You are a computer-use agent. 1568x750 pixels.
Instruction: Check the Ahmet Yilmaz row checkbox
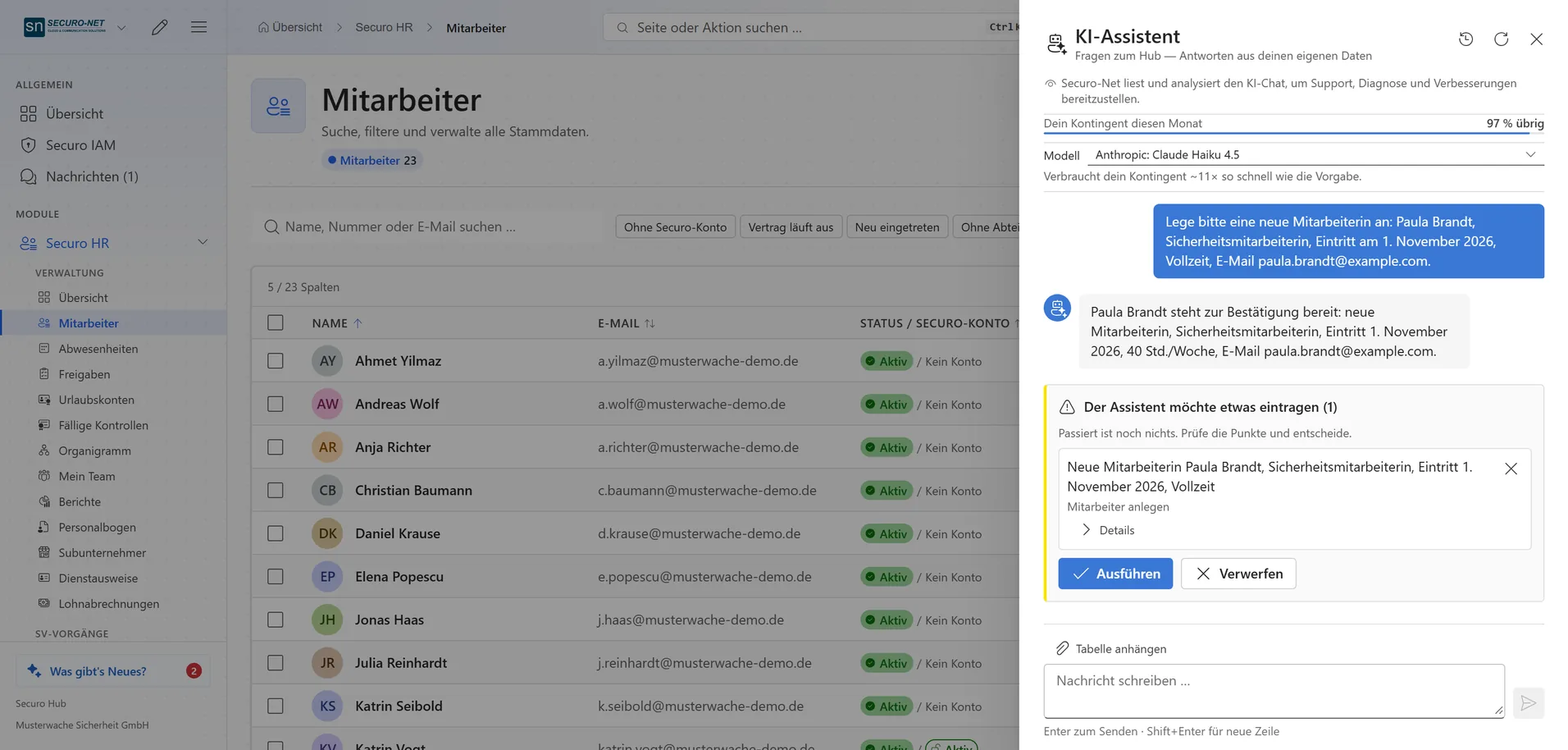pos(276,361)
